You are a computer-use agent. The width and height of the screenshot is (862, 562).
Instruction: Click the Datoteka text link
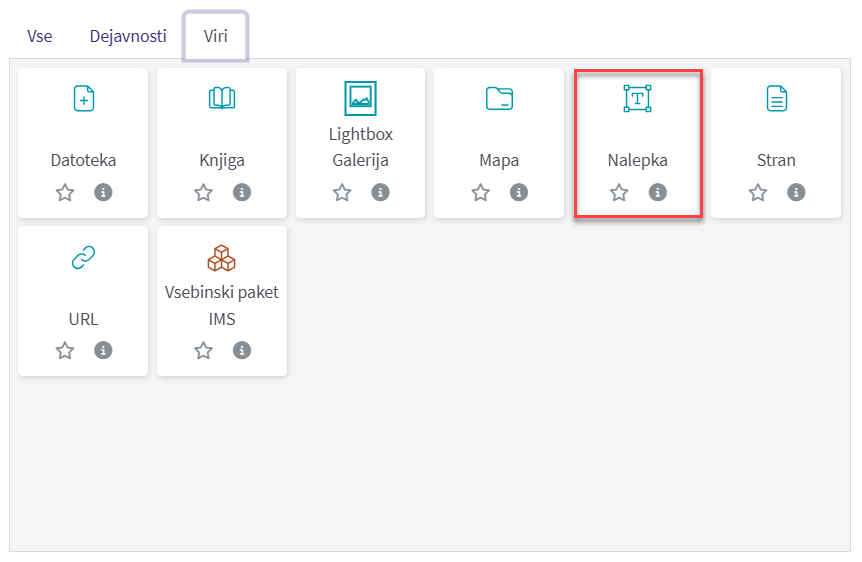(83, 160)
